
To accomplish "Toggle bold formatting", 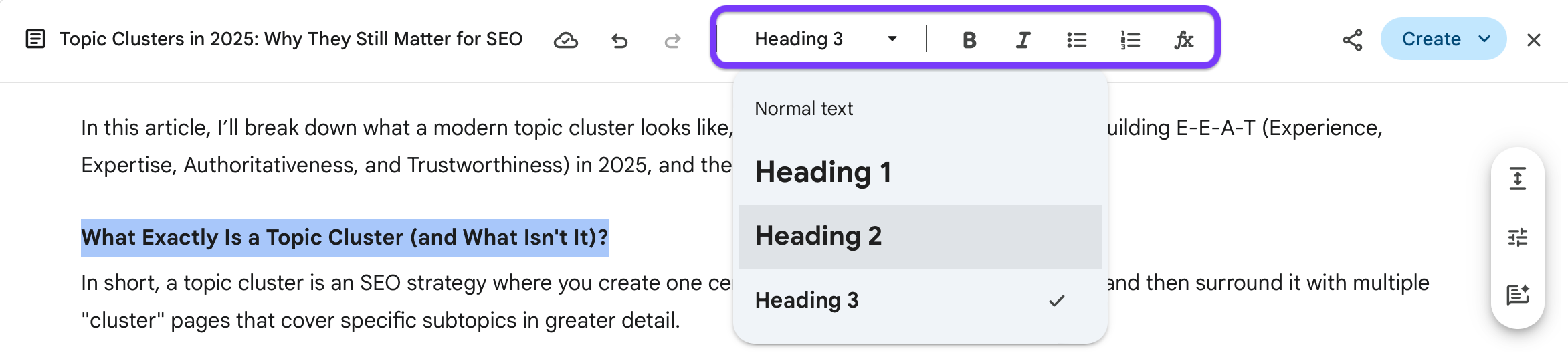I will point(969,40).
